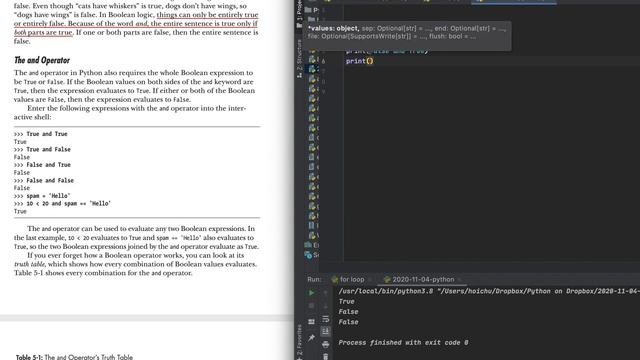Click the down arrow icon in Run toolbar
This screenshot has width=640, height=360.
pyautogui.click(x=325, y=306)
